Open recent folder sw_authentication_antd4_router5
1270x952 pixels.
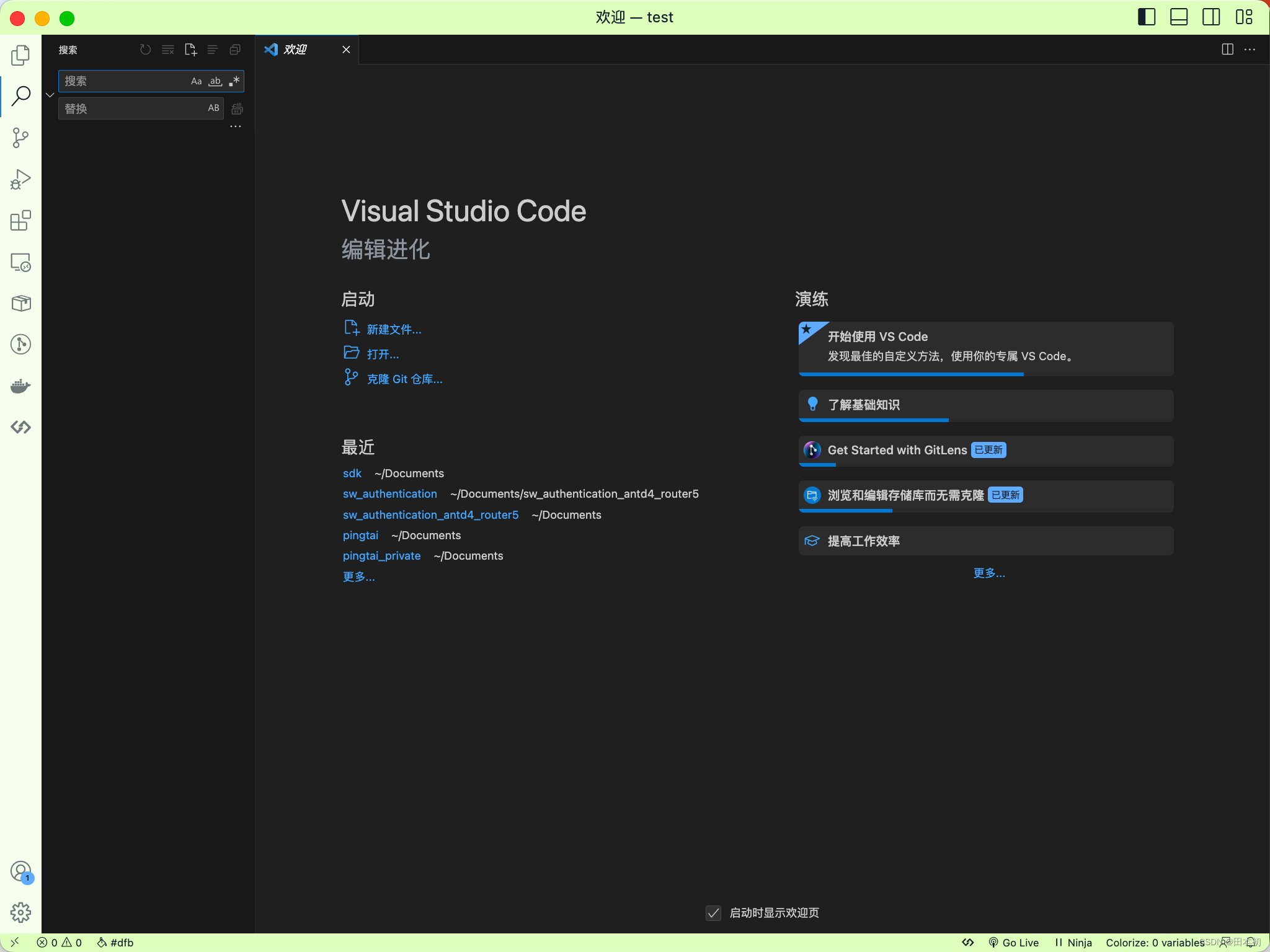(x=431, y=515)
